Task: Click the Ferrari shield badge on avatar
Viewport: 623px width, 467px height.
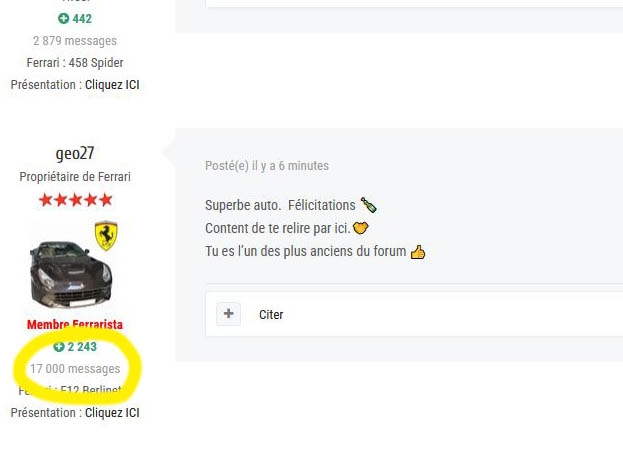Action: click(x=106, y=236)
